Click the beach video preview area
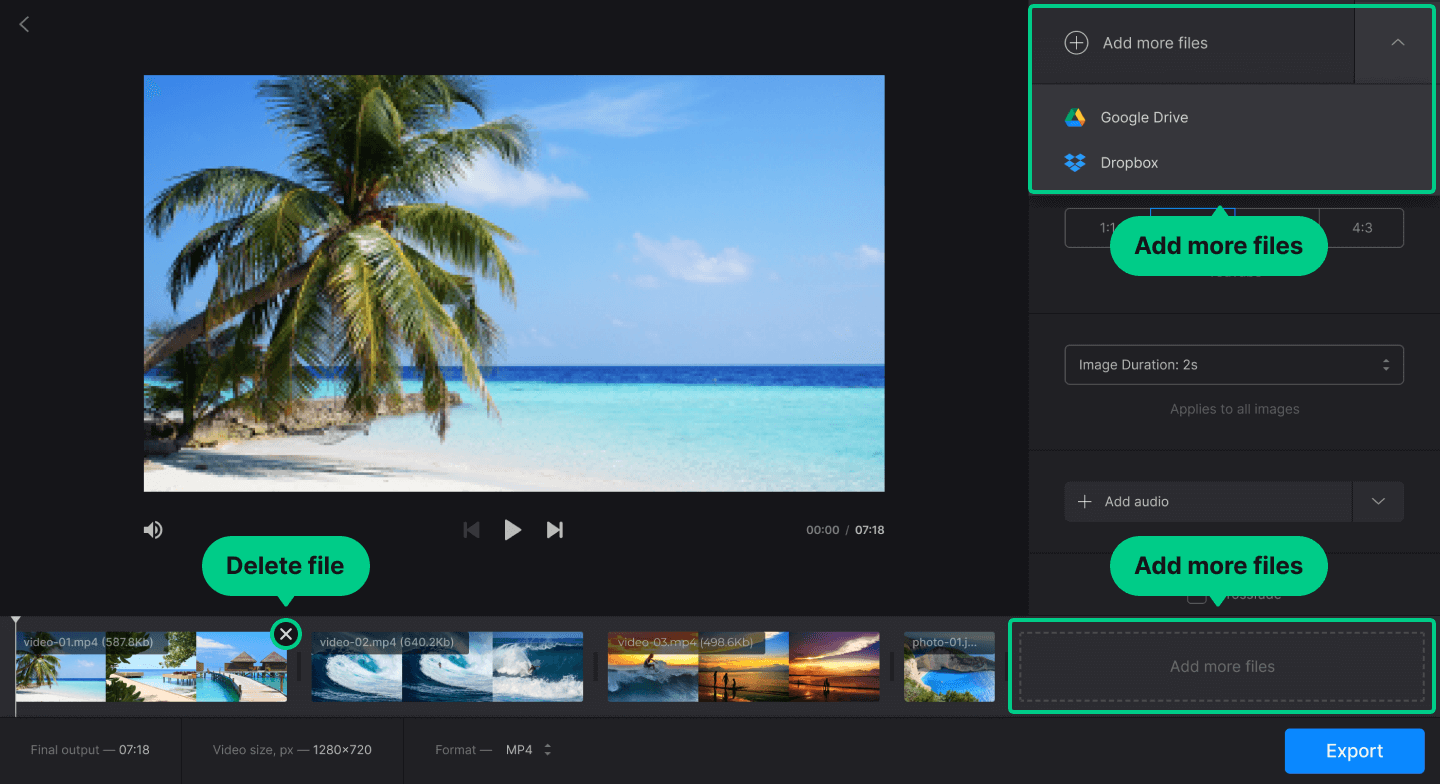This screenshot has height=784, width=1440. click(514, 283)
